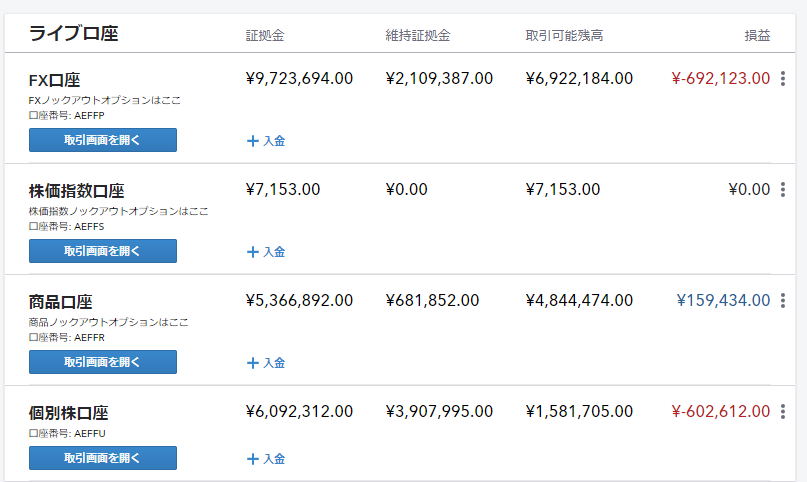Open trading screen for 個別株口座
The height and width of the screenshot is (482, 807).
(x=103, y=458)
